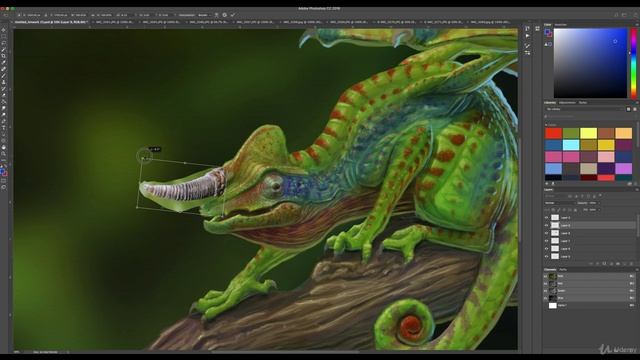Toggle RGB channel visibility
Image resolution: width=640 pixels, height=360 pixels.
point(546,276)
